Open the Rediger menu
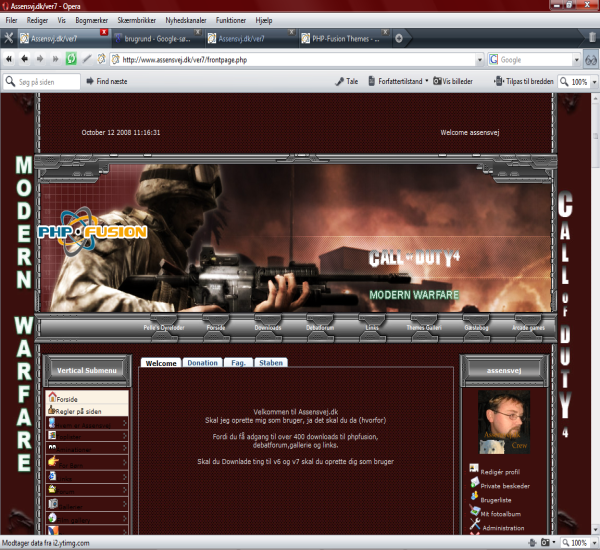Image resolution: width=600 pixels, height=550 pixels. (37, 20)
